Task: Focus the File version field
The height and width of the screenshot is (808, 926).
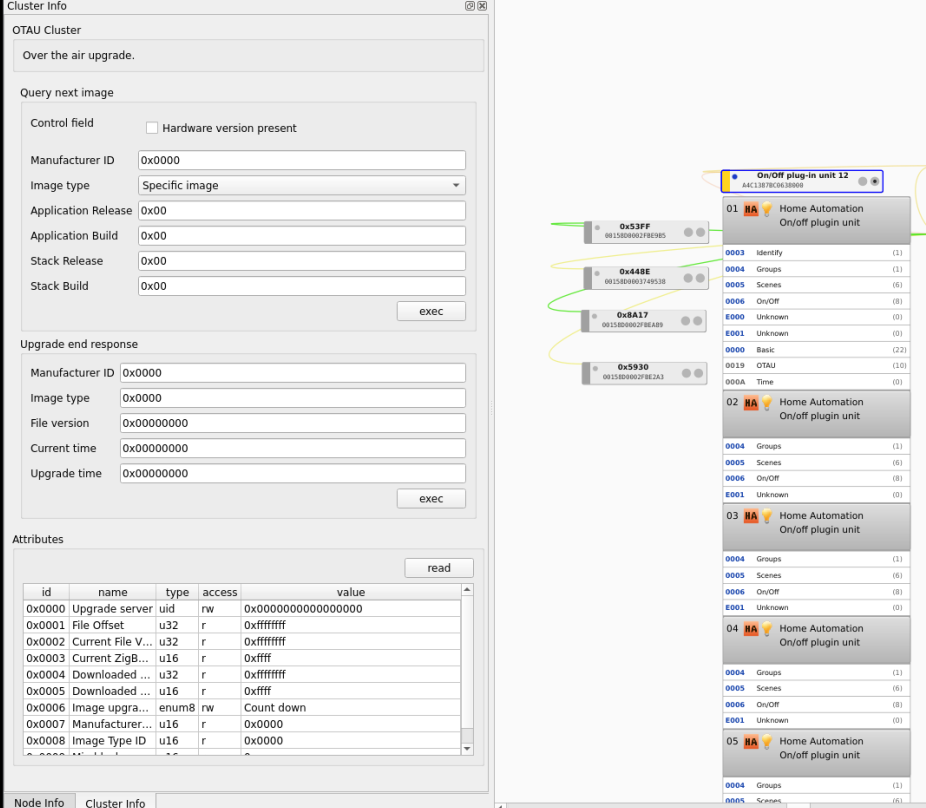Action: tap(293, 423)
